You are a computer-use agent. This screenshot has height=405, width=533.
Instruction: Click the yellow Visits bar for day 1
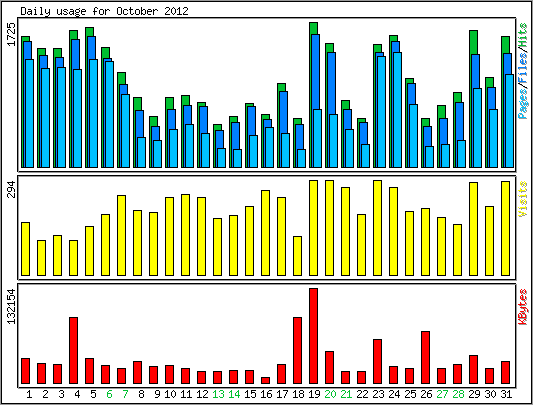pyautogui.click(x=25, y=249)
